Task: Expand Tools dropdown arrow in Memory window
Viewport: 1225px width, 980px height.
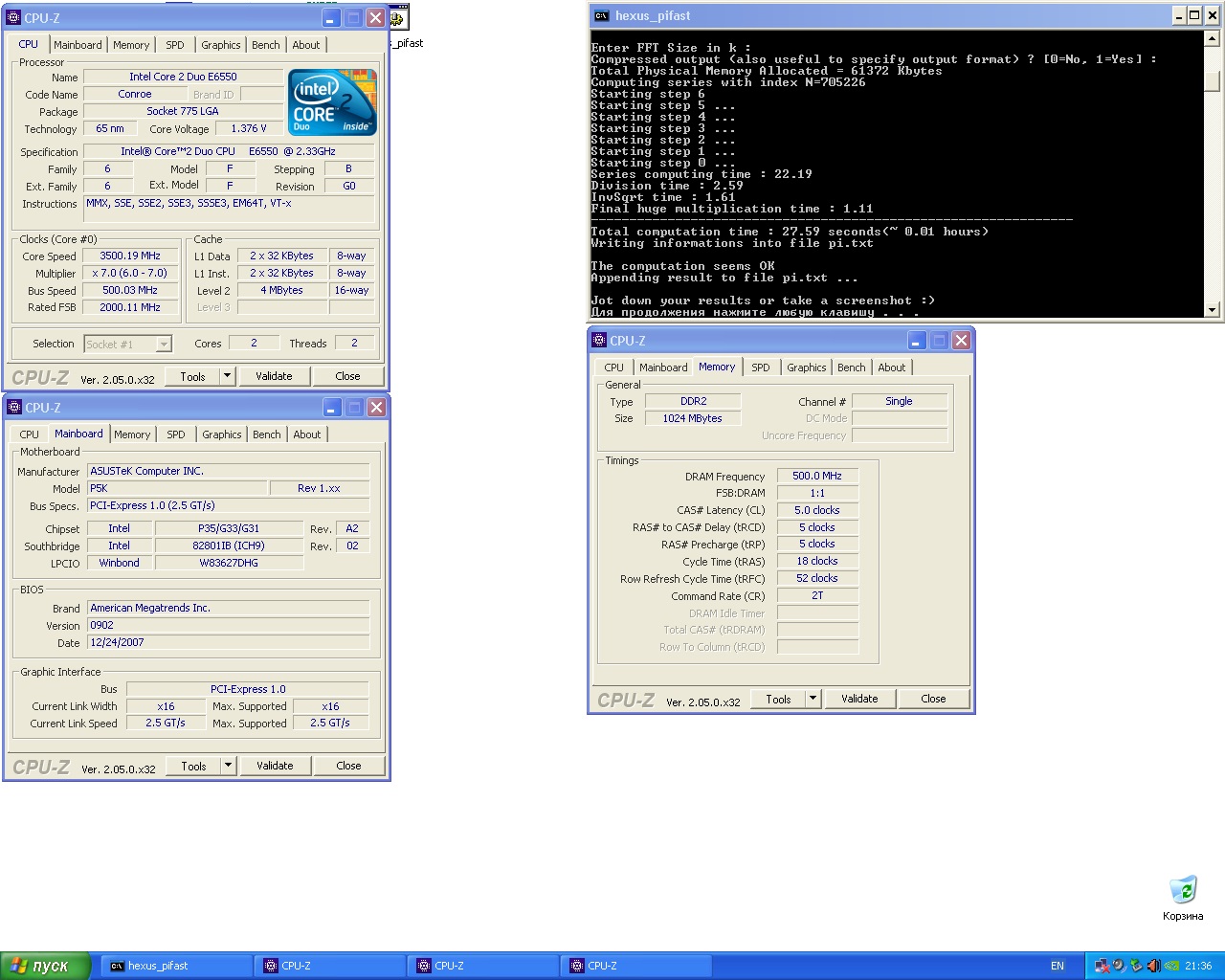Action: click(813, 699)
